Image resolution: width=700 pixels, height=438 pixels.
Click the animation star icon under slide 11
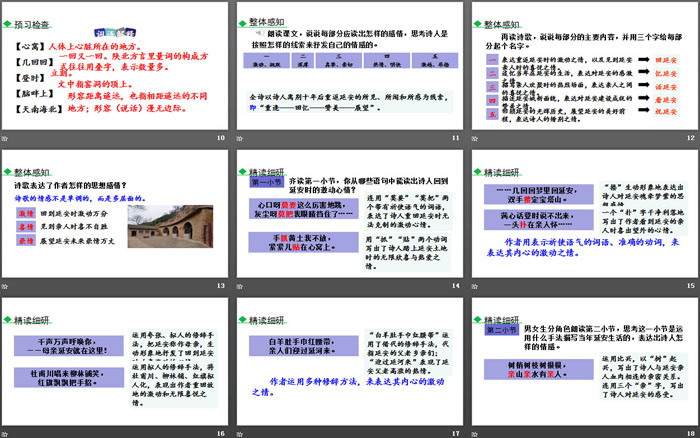pyautogui.click(x=240, y=138)
